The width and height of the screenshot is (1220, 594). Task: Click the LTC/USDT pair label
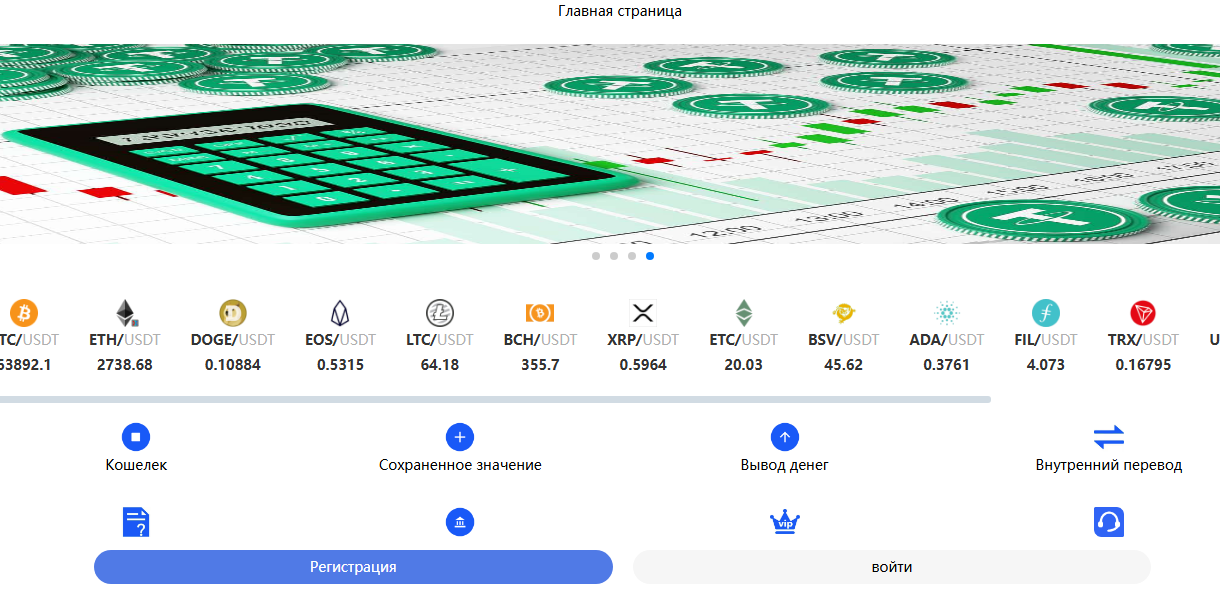click(x=440, y=340)
